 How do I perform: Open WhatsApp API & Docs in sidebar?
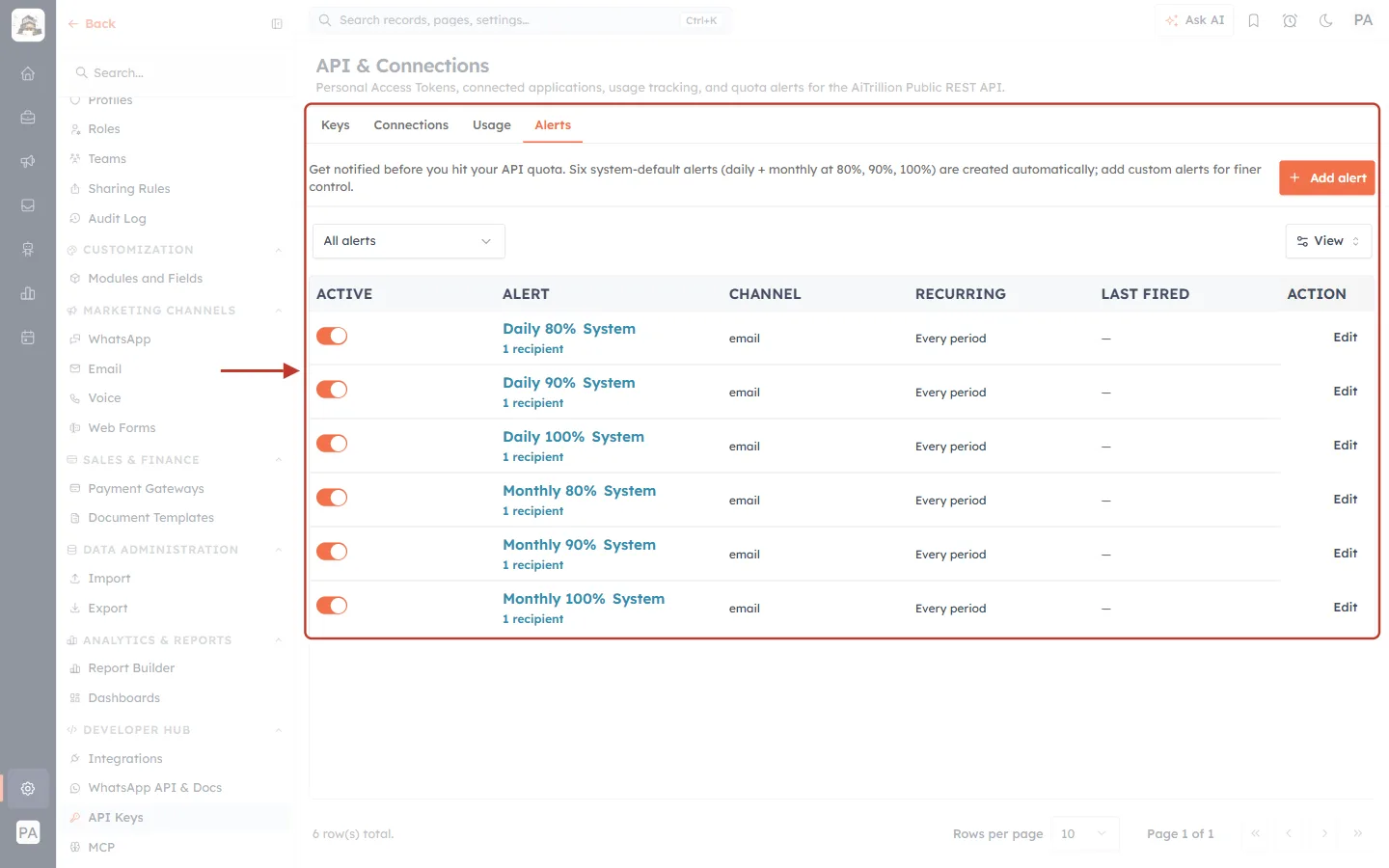pyautogui.click(x=154, y=788)
